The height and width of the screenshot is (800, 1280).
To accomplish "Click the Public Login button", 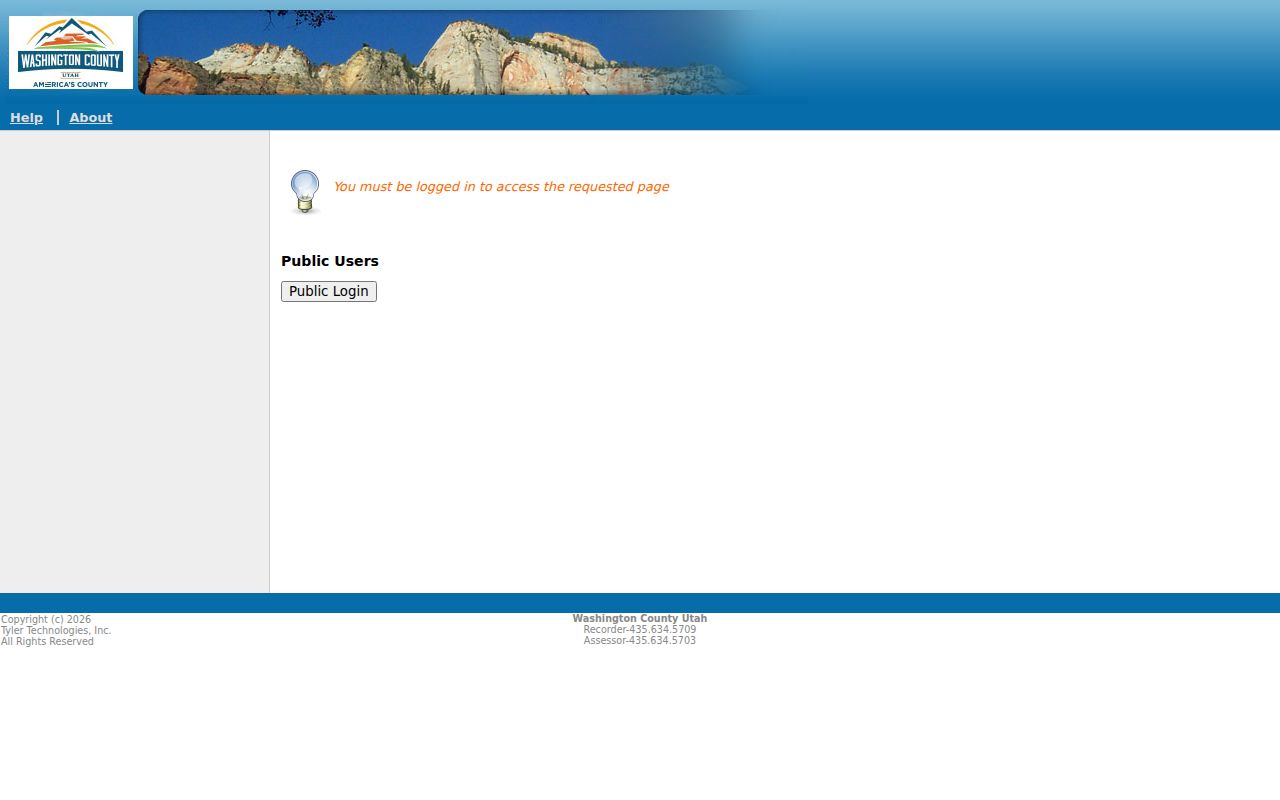I will [329, 291].
